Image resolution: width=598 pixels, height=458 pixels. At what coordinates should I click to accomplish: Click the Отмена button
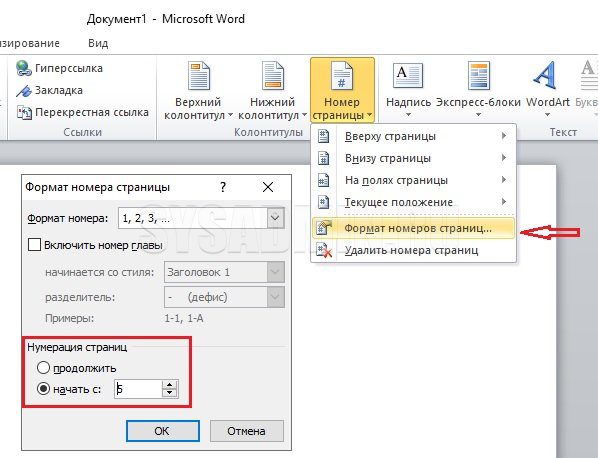pyautogui.click(x=247, y=431)
